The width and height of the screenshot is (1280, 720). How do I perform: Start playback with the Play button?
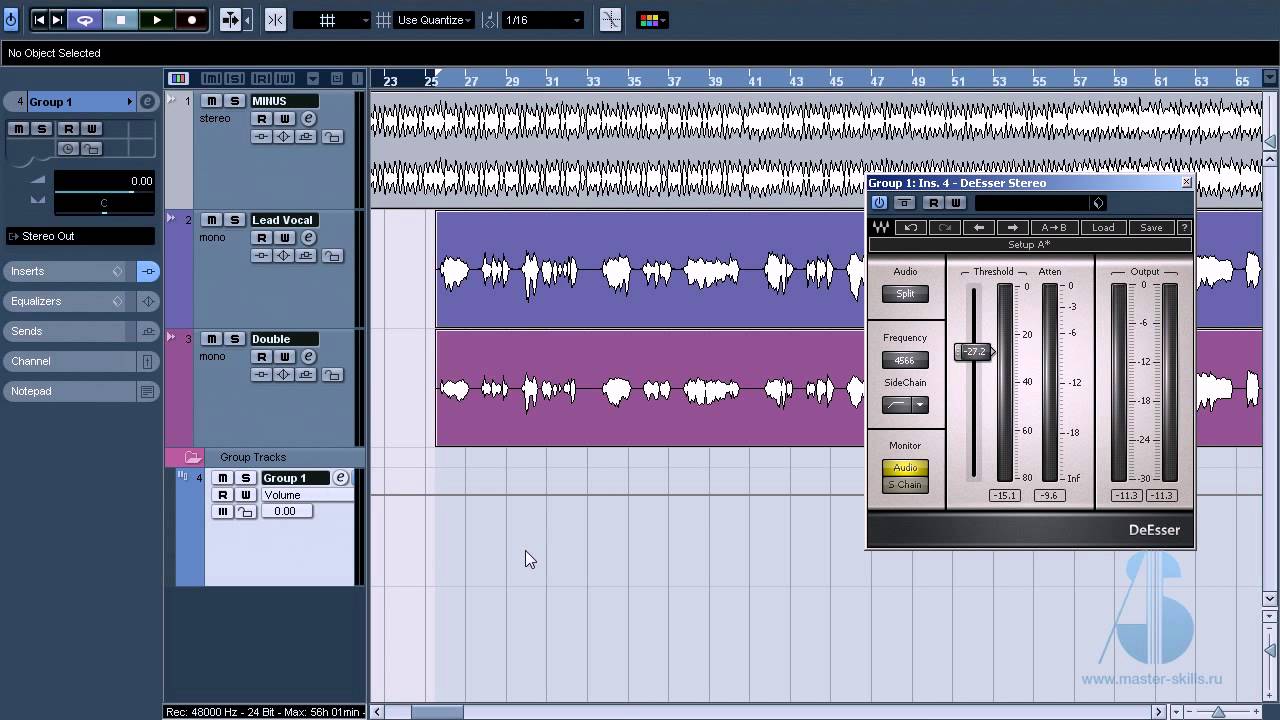pyautogui.click(x=157, y=20)
